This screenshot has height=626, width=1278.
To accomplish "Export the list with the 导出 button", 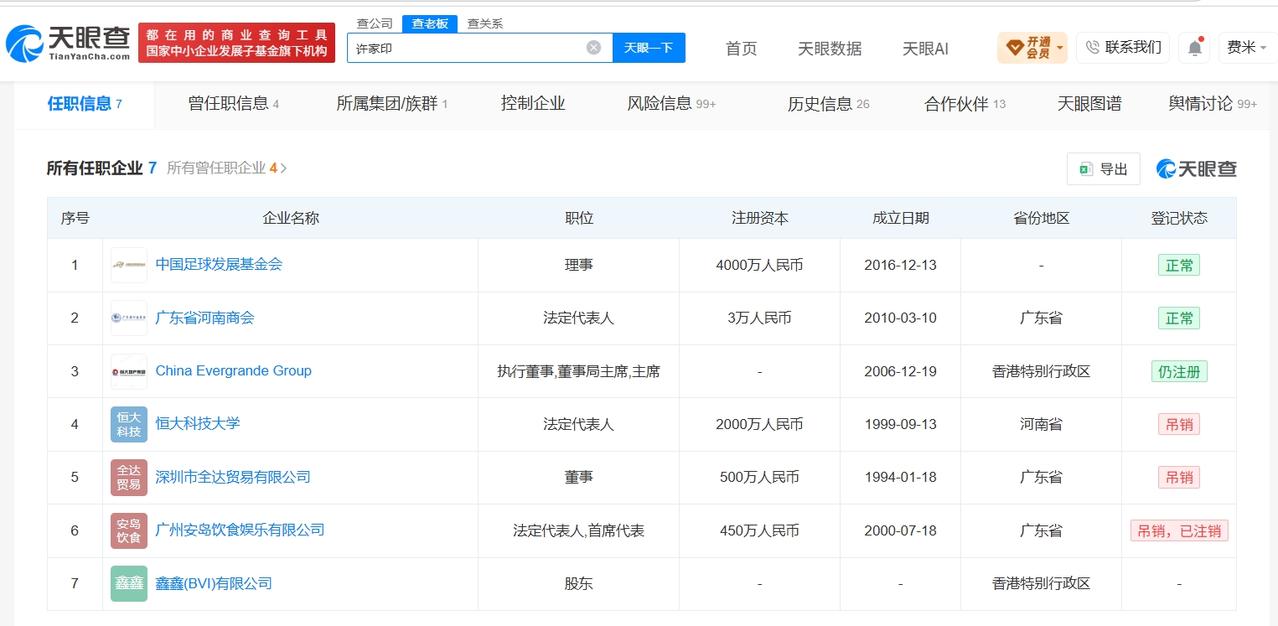I will [1103, 169].
